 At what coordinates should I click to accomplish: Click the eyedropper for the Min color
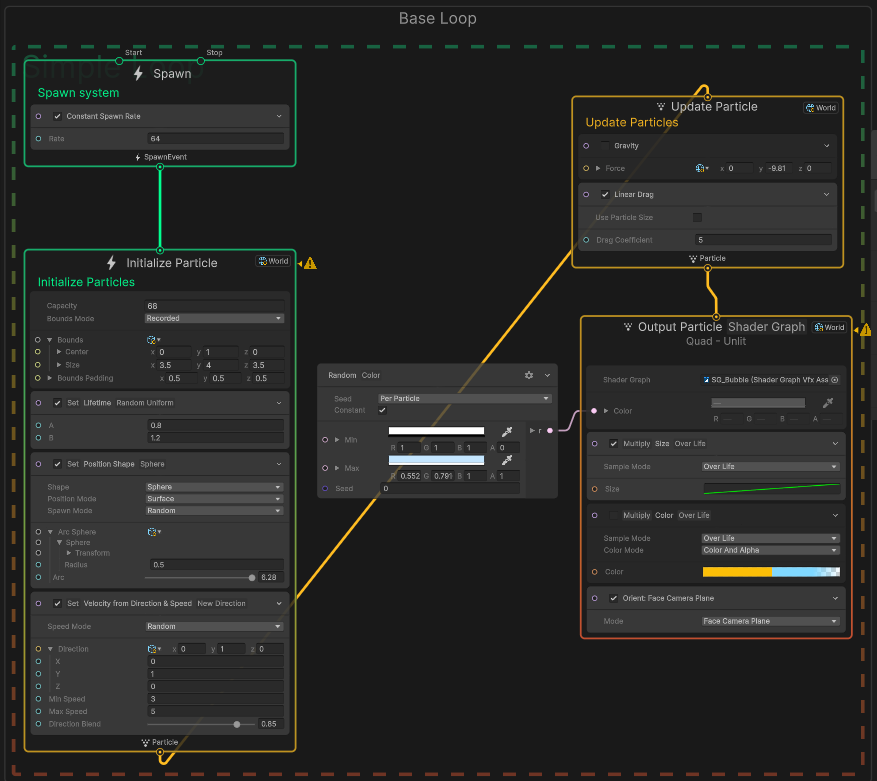507,432
